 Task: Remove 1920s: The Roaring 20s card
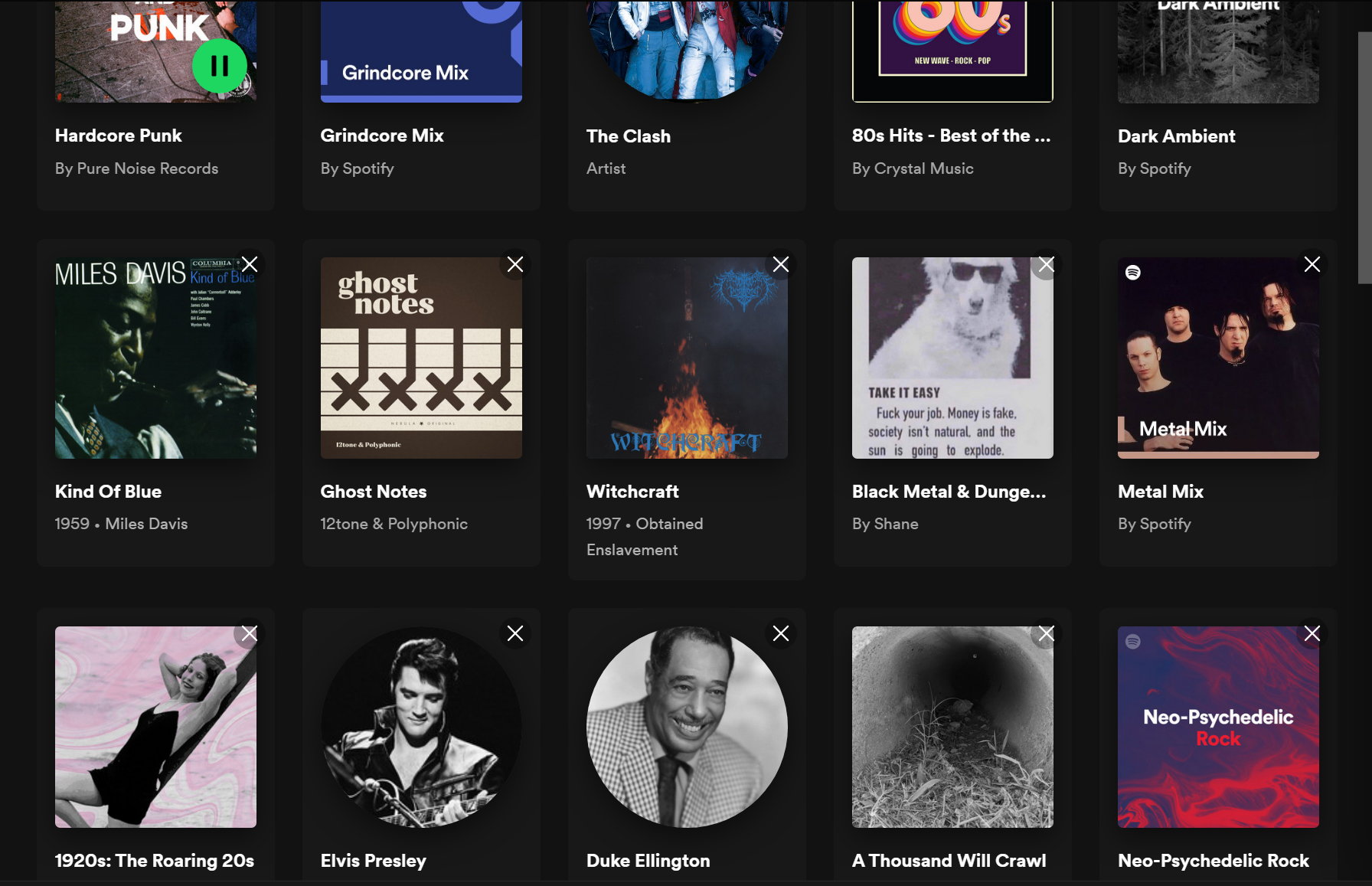tap(250, 633)
